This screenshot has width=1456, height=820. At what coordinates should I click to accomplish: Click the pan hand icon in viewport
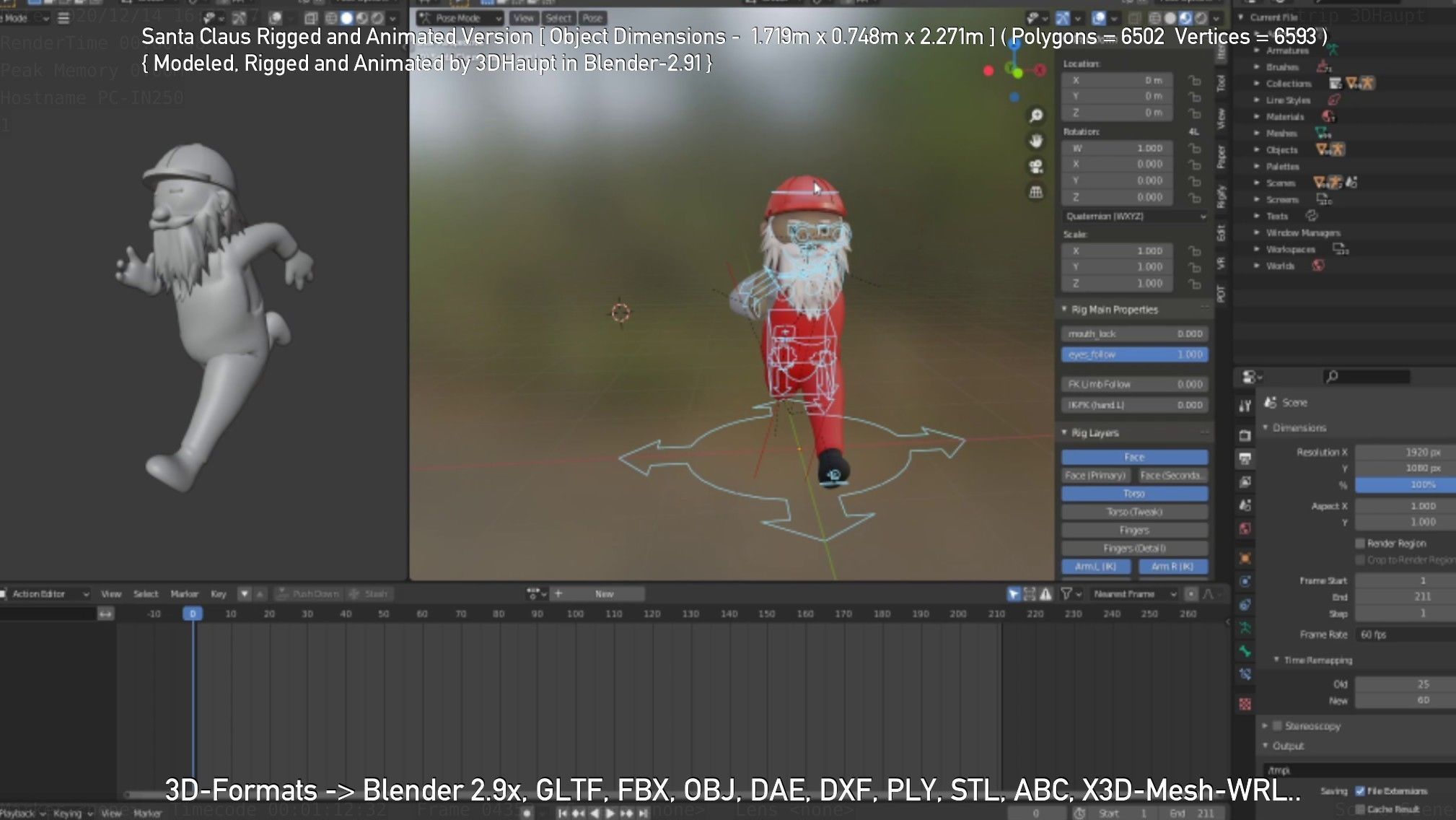point(1036,141)
